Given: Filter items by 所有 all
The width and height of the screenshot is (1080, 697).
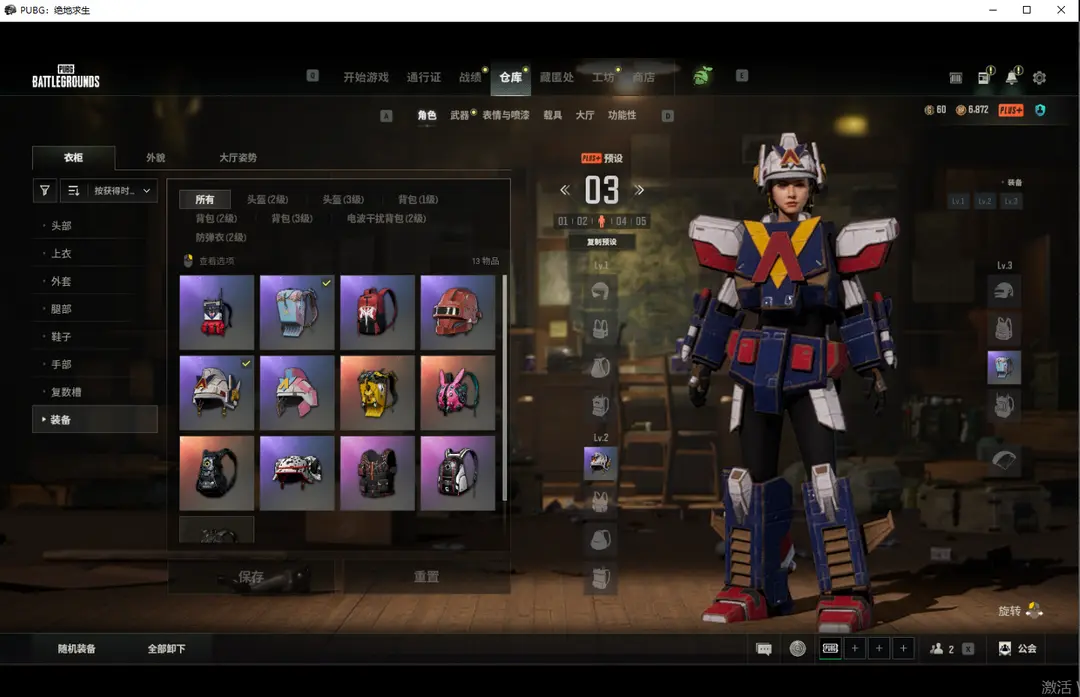Looking at the screenshot, I should pos(205,200).
